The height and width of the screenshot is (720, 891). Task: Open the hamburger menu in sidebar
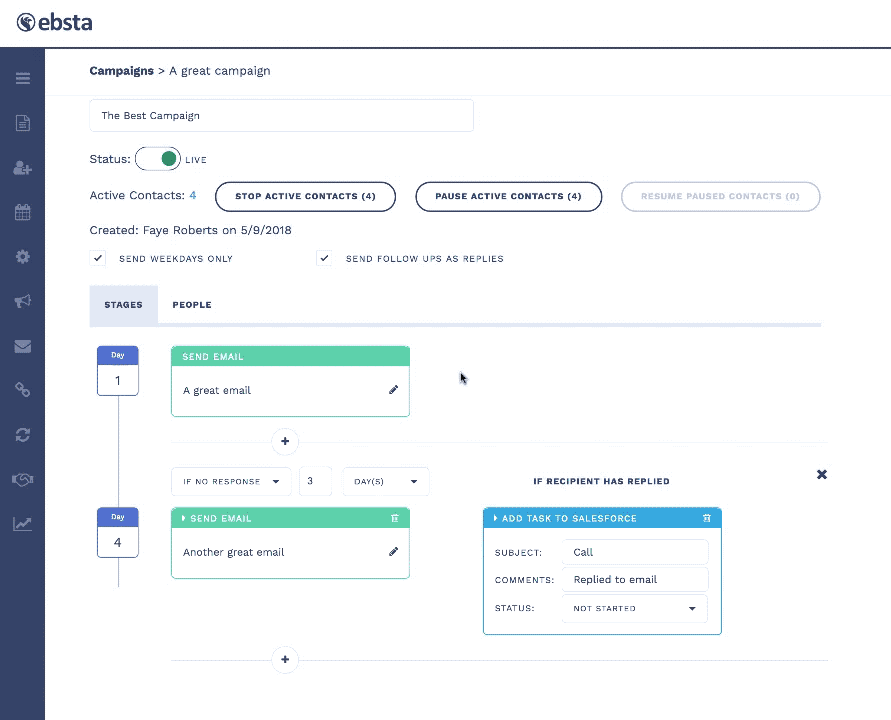click(22, 79)
